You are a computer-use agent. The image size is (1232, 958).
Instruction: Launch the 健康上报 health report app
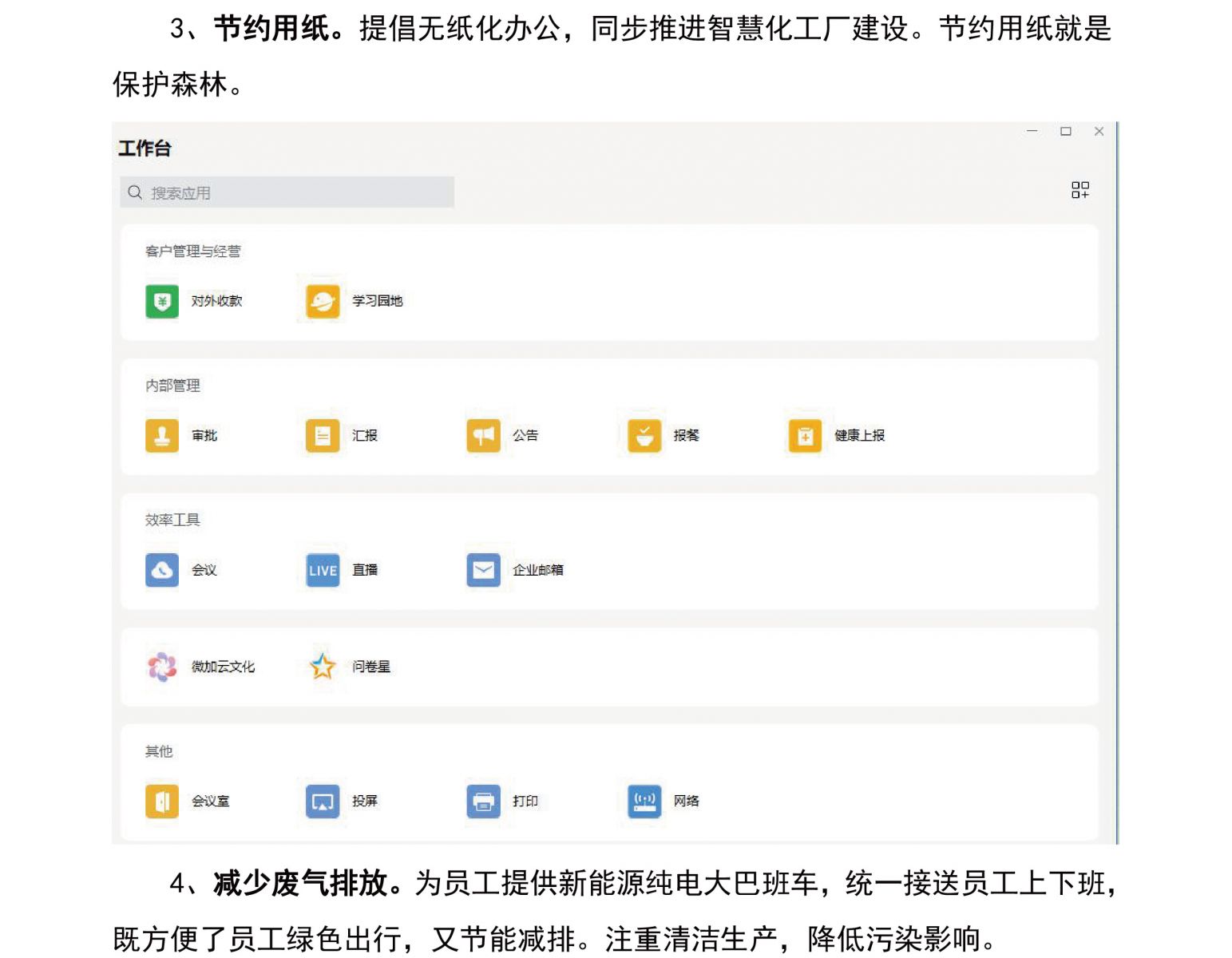point(805,436)
